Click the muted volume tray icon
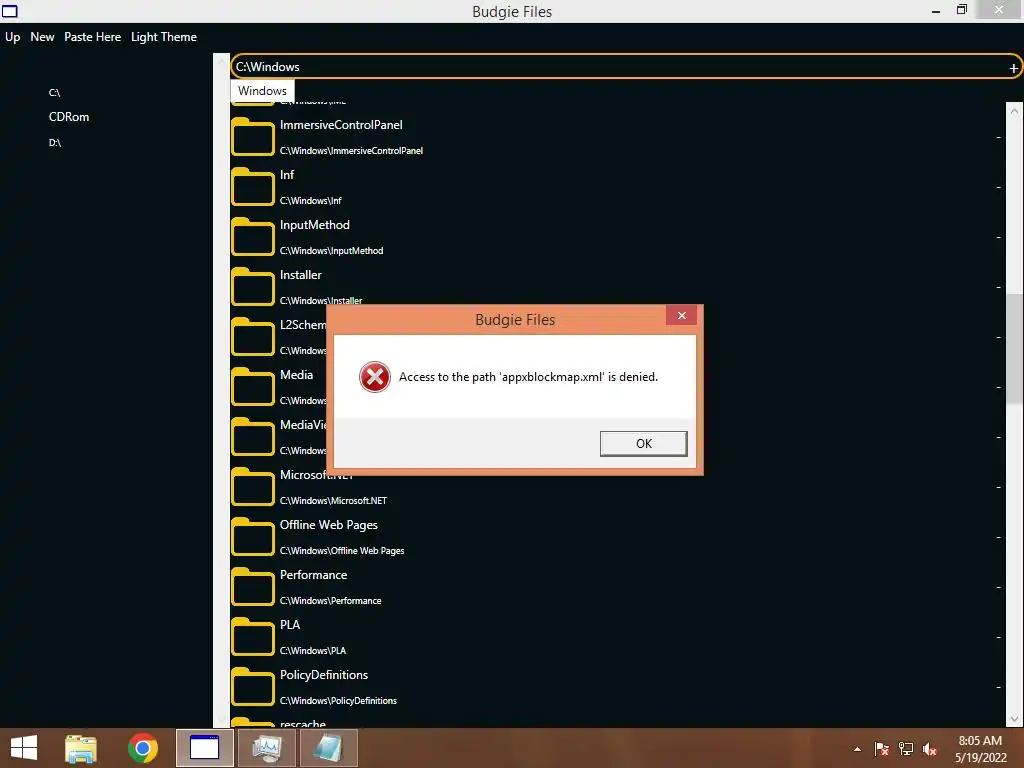1024x768 pixels. 930,749
